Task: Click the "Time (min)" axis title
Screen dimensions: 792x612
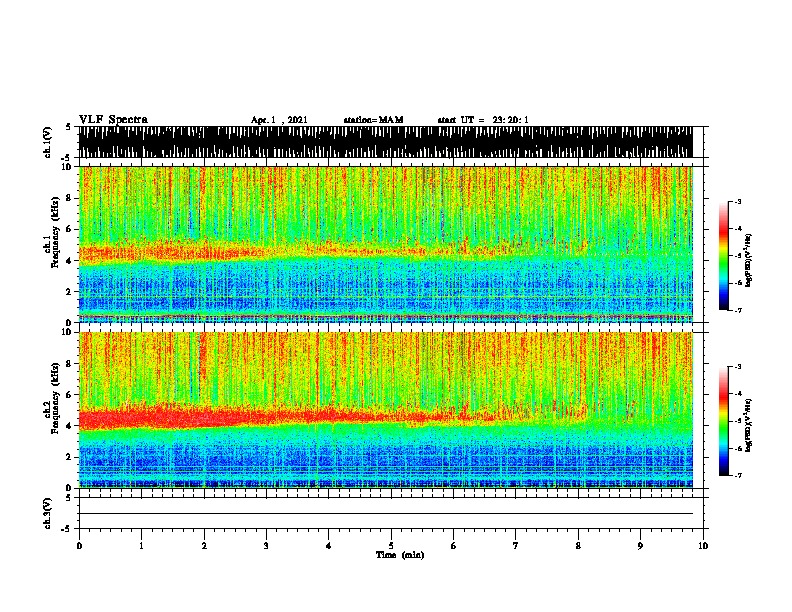Action: (x=400, y=555)
